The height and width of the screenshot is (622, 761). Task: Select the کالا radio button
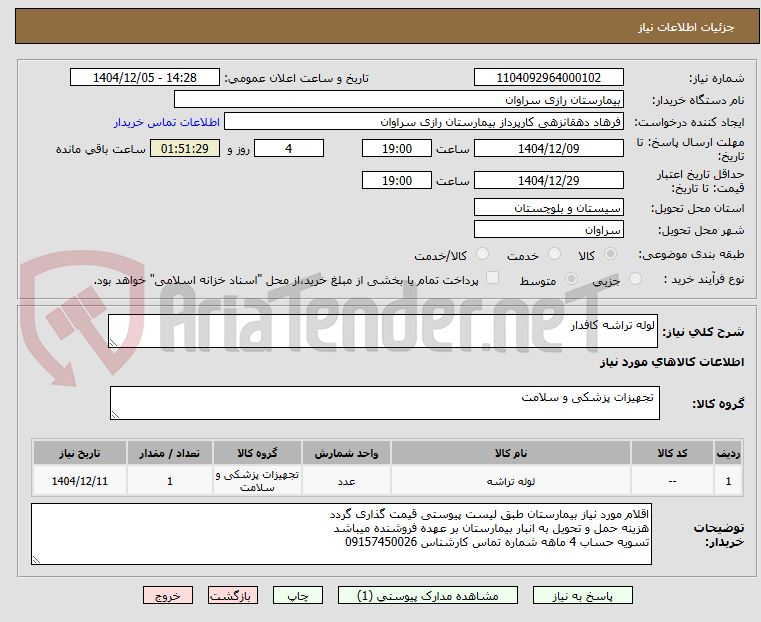(610, 254)
